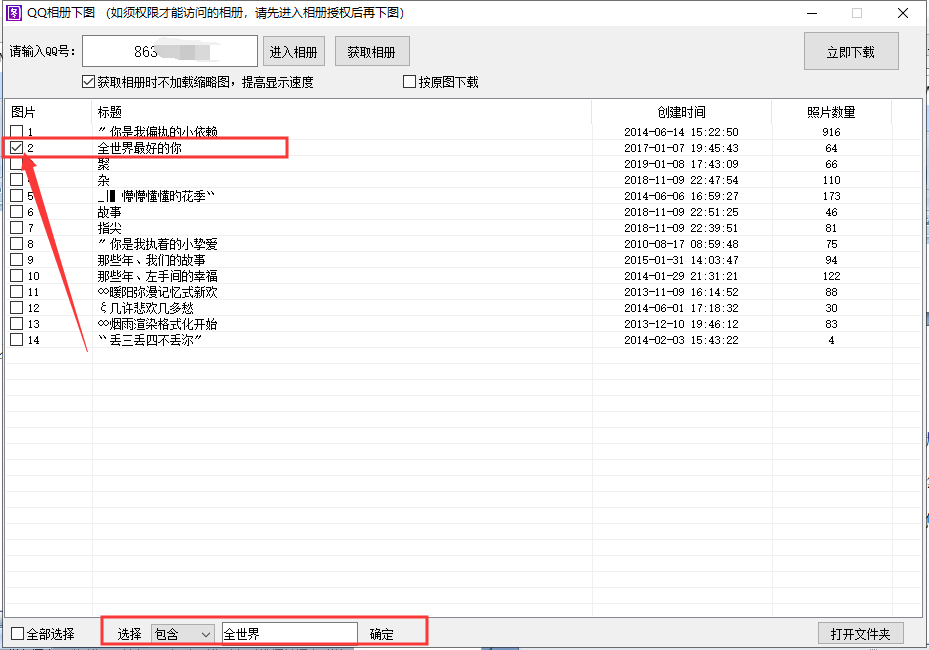Check the box for album 杂

[x=17, y=180]
